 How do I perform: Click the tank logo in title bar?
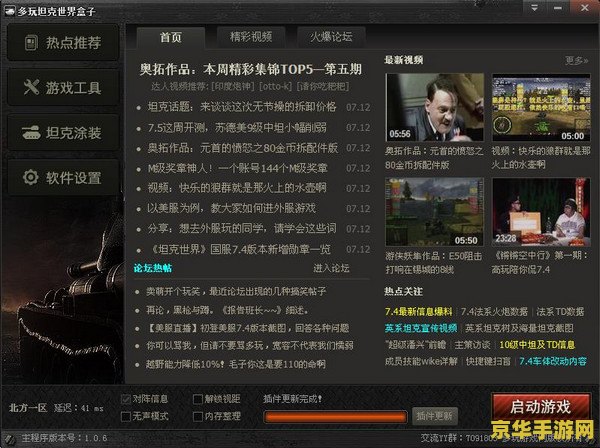click(x=9, y=11)
